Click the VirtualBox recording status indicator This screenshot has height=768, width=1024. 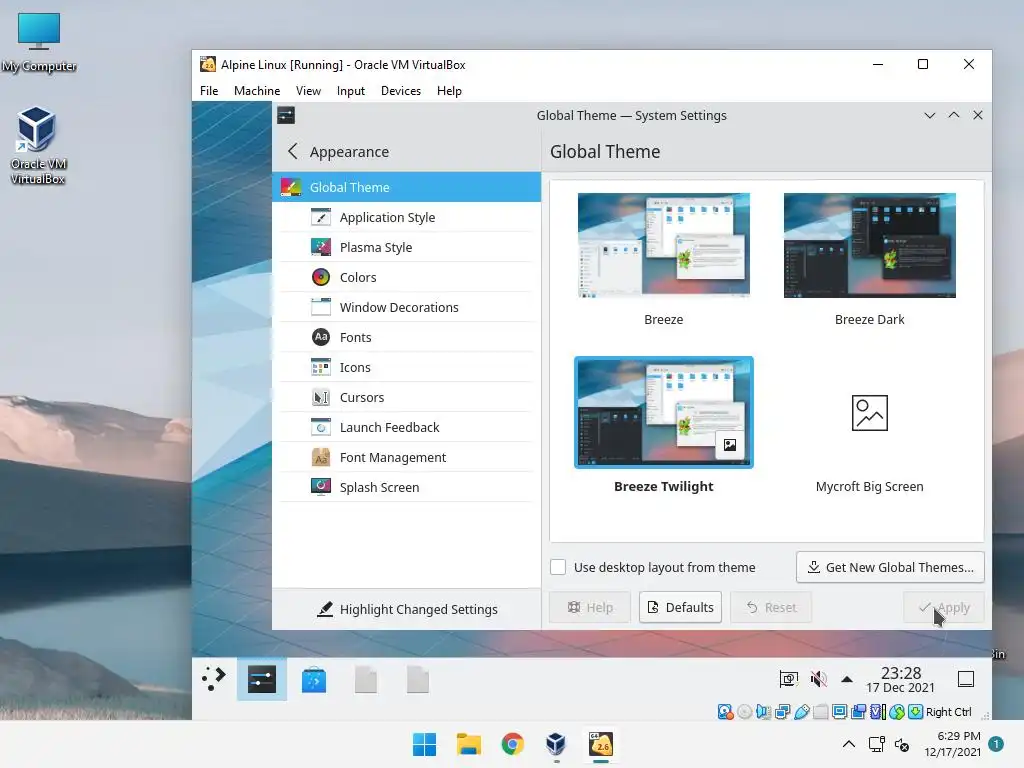859,712
